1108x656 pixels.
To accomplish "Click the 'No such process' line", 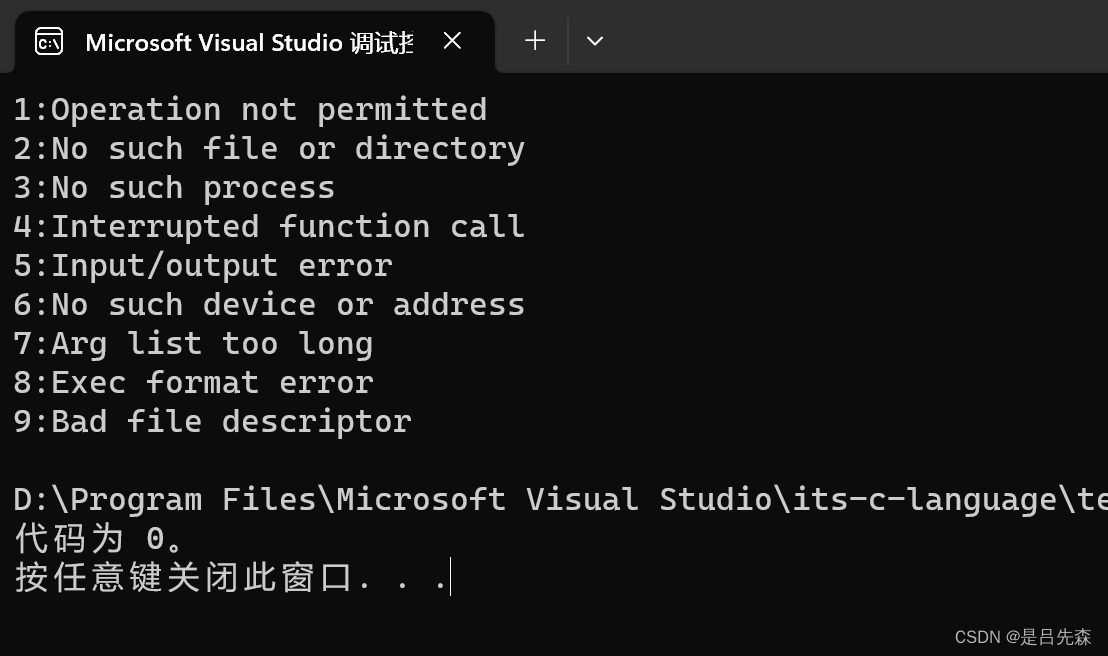I will pyautogui.click(x=174, y=187).
